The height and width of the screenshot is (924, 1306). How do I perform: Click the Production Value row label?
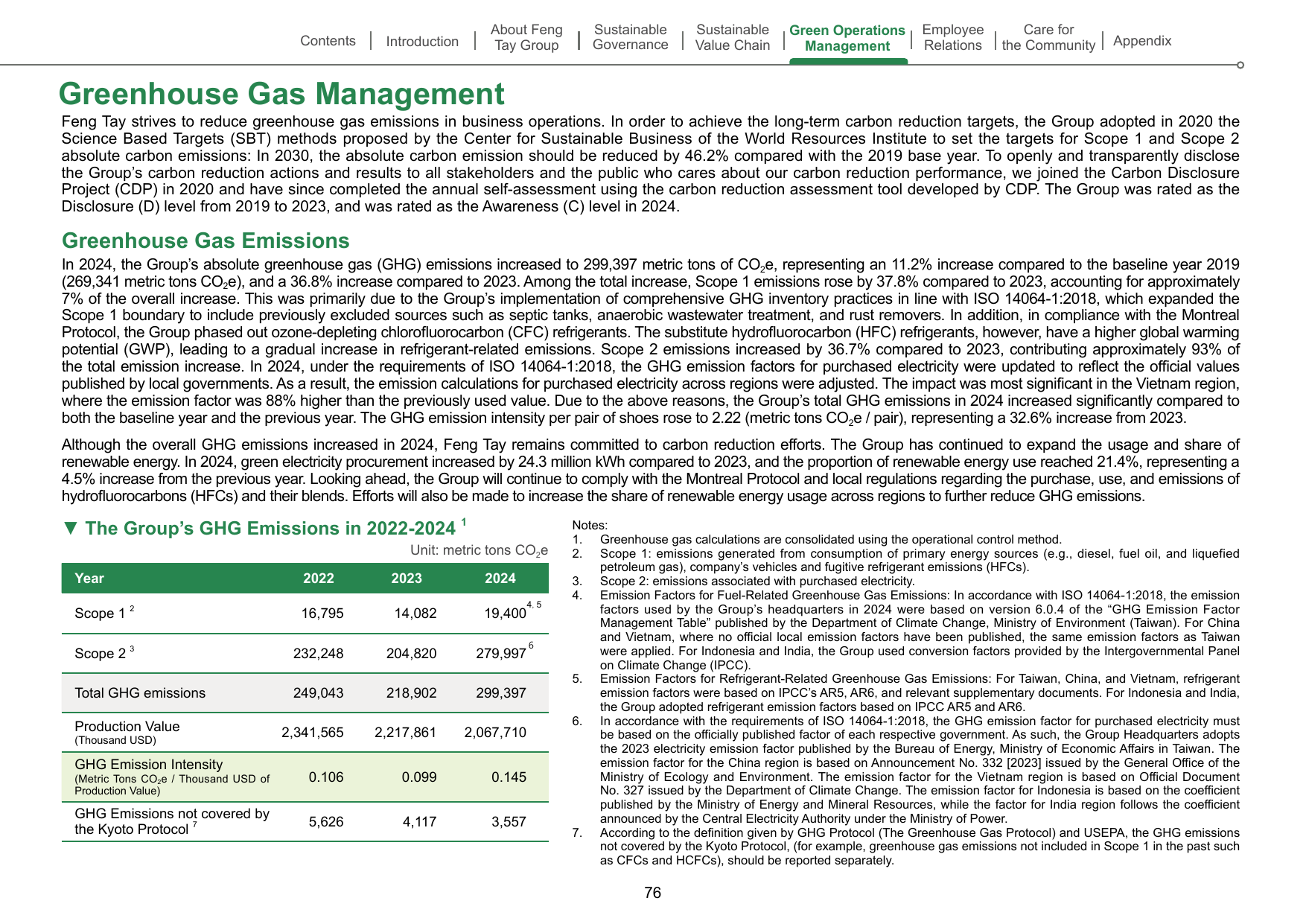tap(127, 733)
